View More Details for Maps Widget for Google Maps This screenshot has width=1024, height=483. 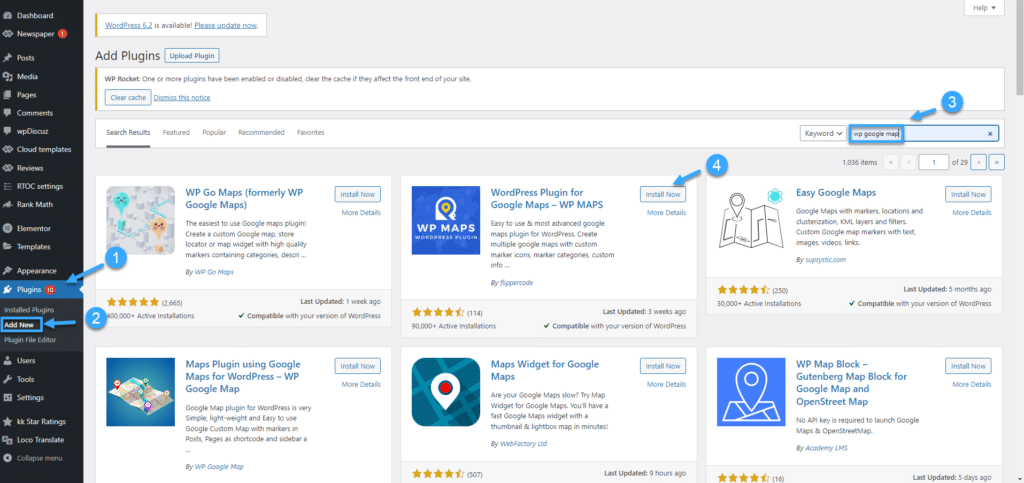click(667, 384)
